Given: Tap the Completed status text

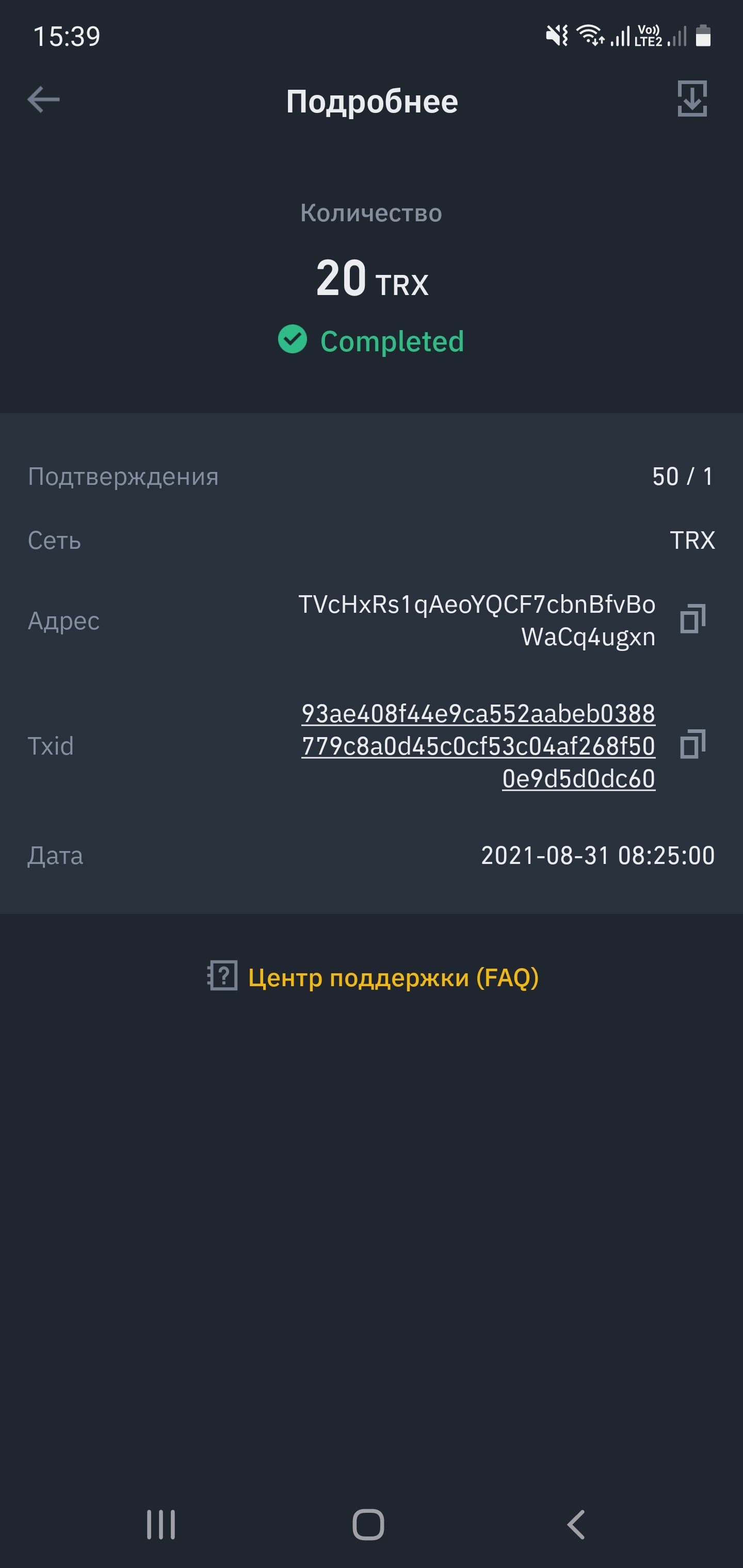Looking at the screenshot, I should pos(392,341).
